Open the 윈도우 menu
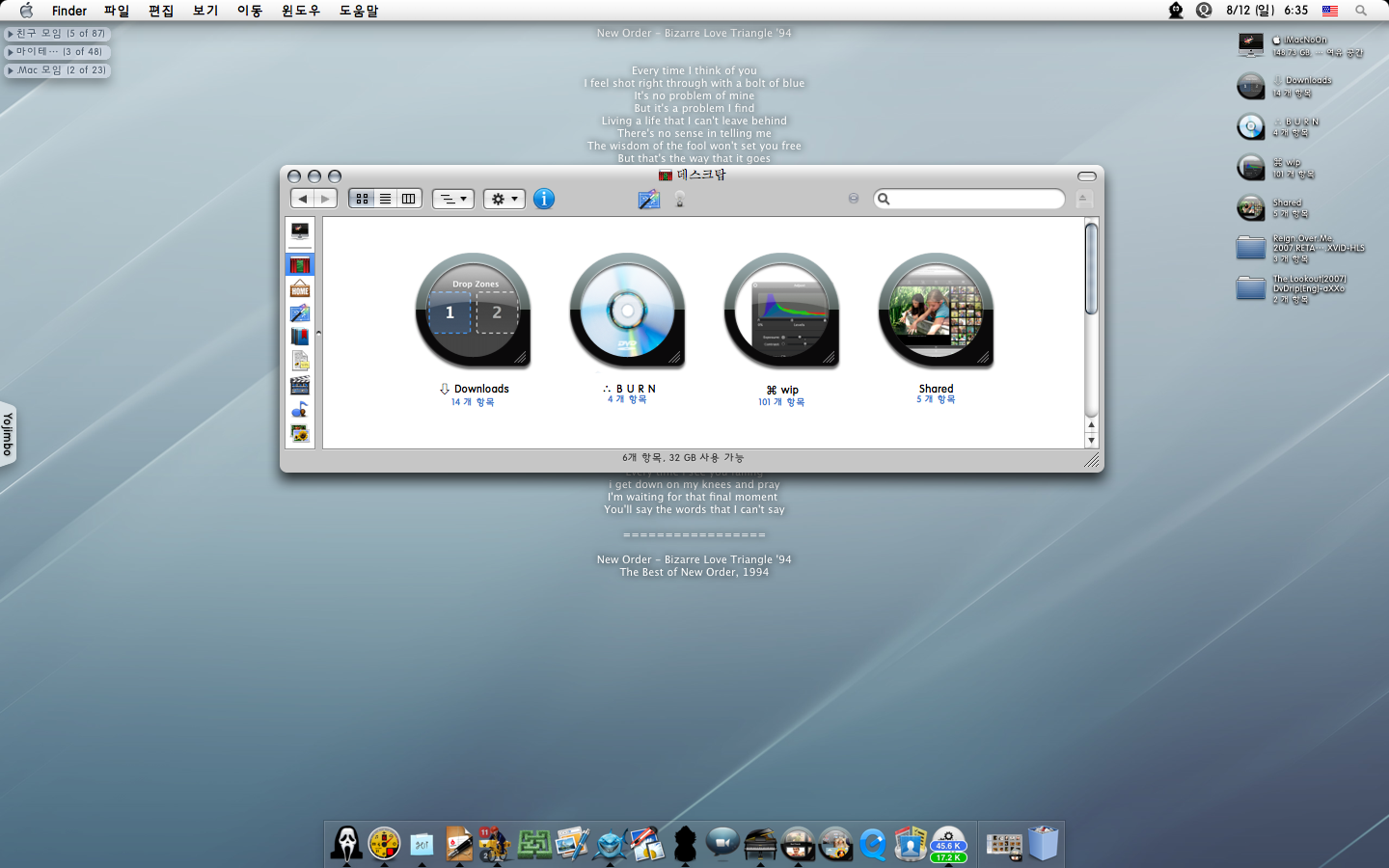Image resolution: width=1389 pixels, height=868 pixels. (301, 11)
